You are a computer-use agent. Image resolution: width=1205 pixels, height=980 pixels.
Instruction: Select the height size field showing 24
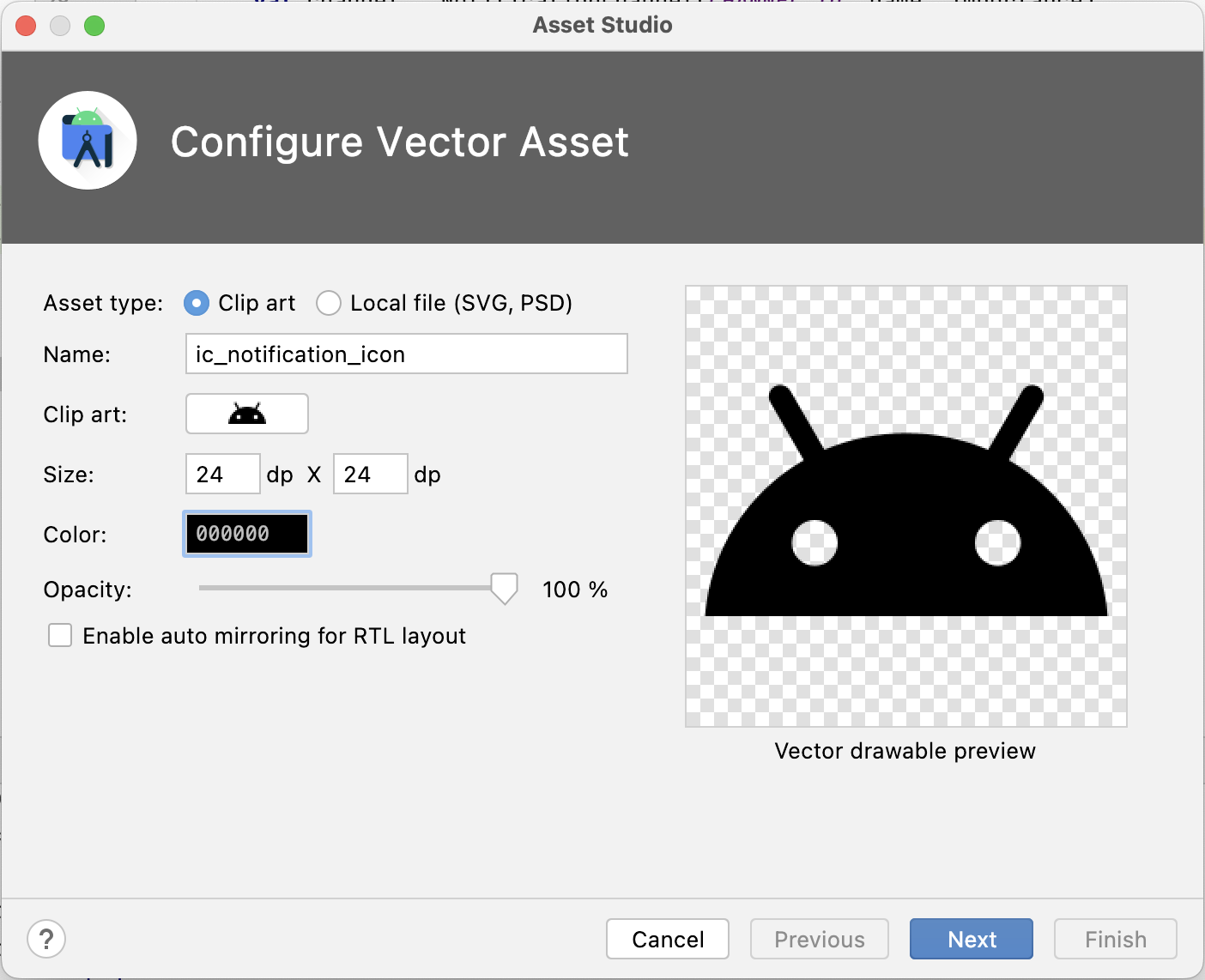tap(370, 474)
